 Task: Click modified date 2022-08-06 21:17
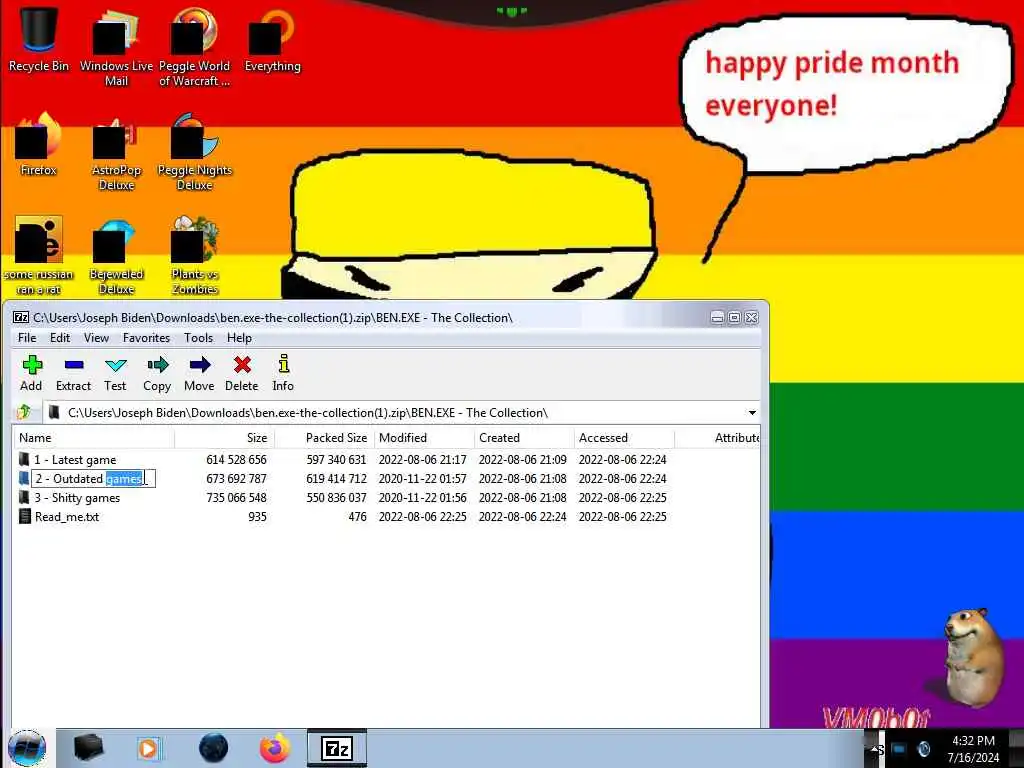tap(423, 460)
